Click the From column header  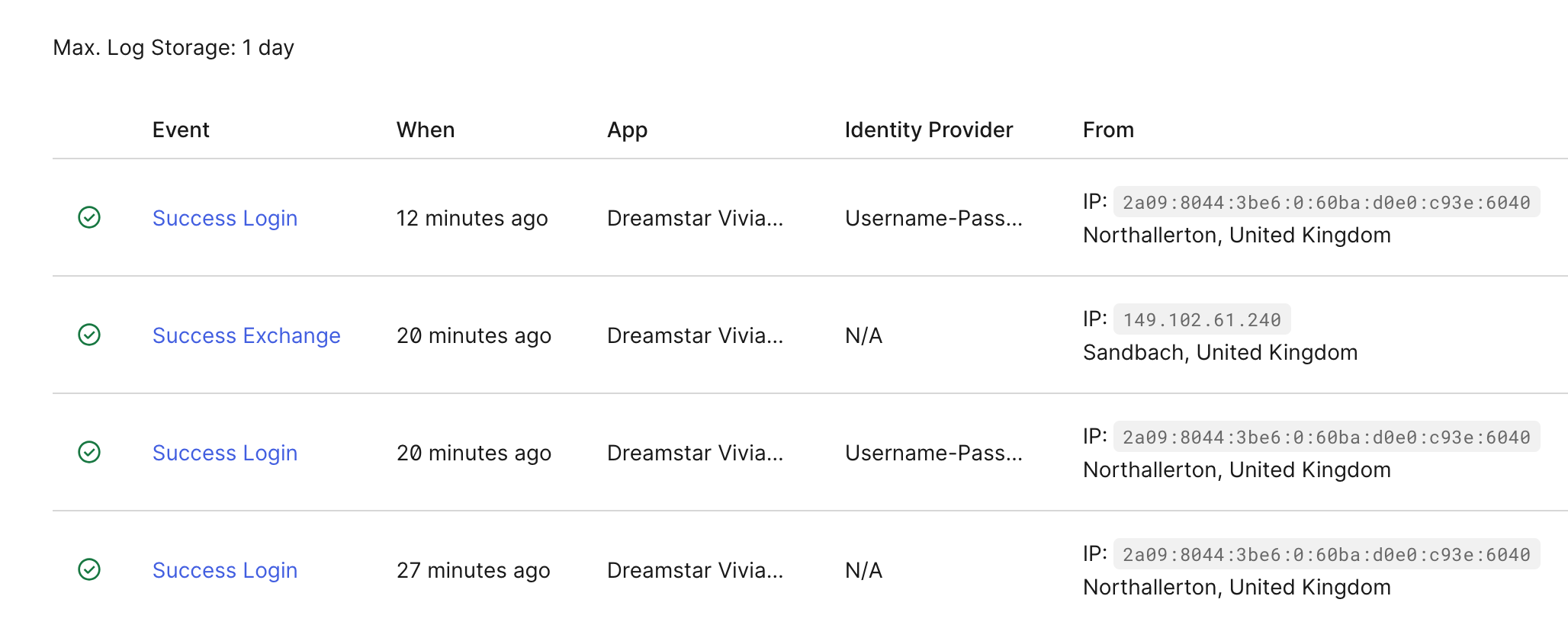[1108, 130]
